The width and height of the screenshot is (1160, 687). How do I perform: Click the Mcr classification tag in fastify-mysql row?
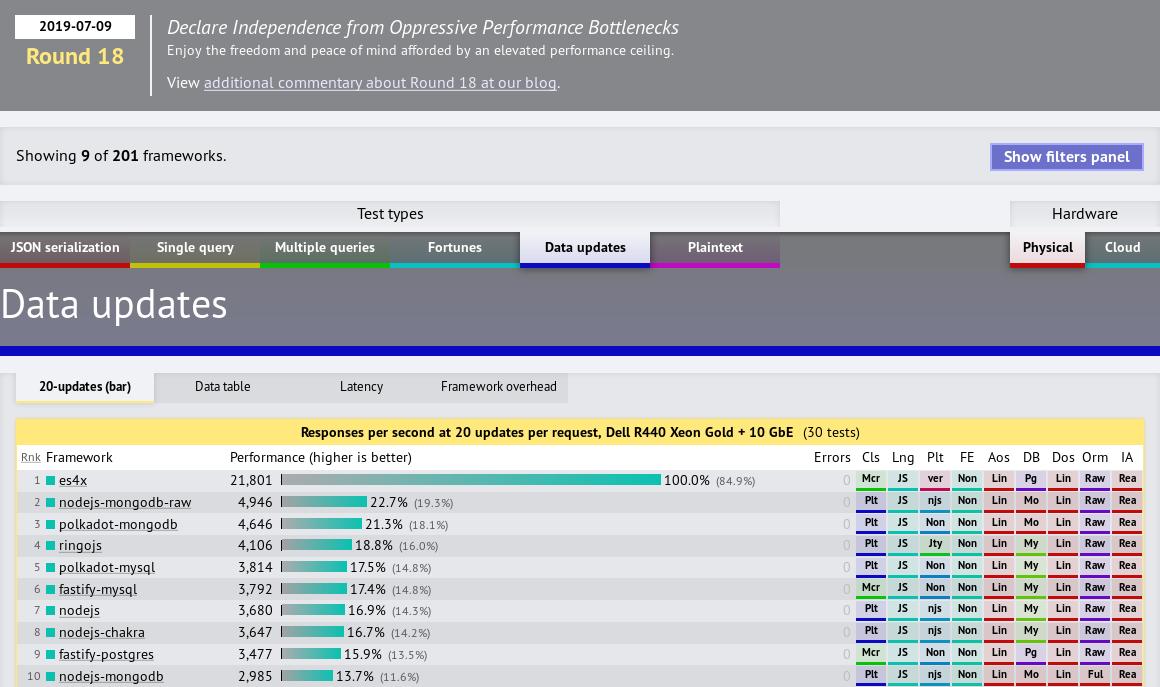click(x=871, y=588)
